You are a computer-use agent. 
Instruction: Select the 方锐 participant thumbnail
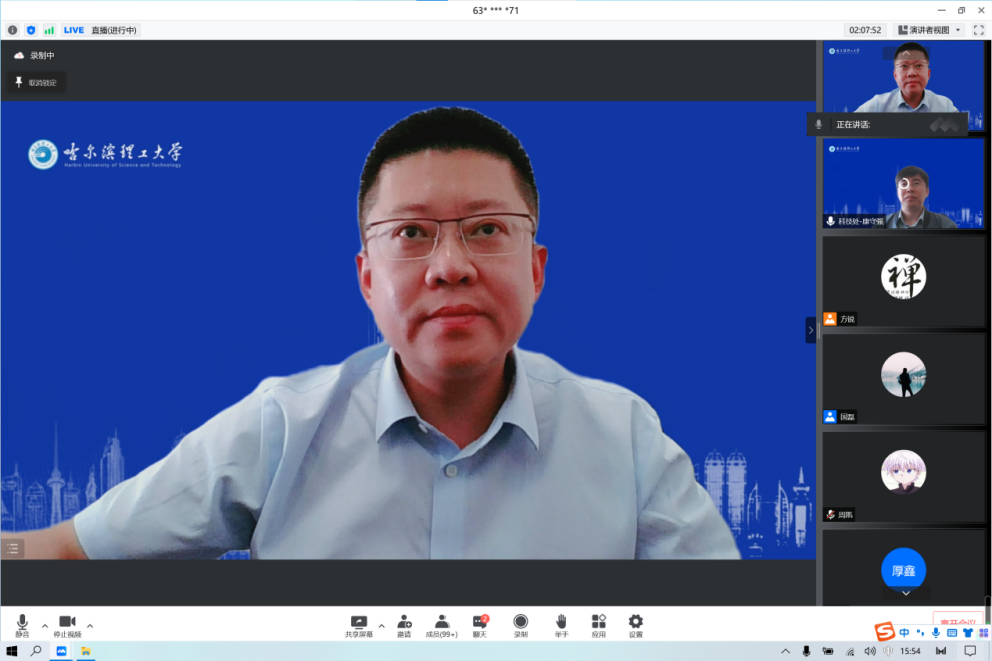point(903,281)
